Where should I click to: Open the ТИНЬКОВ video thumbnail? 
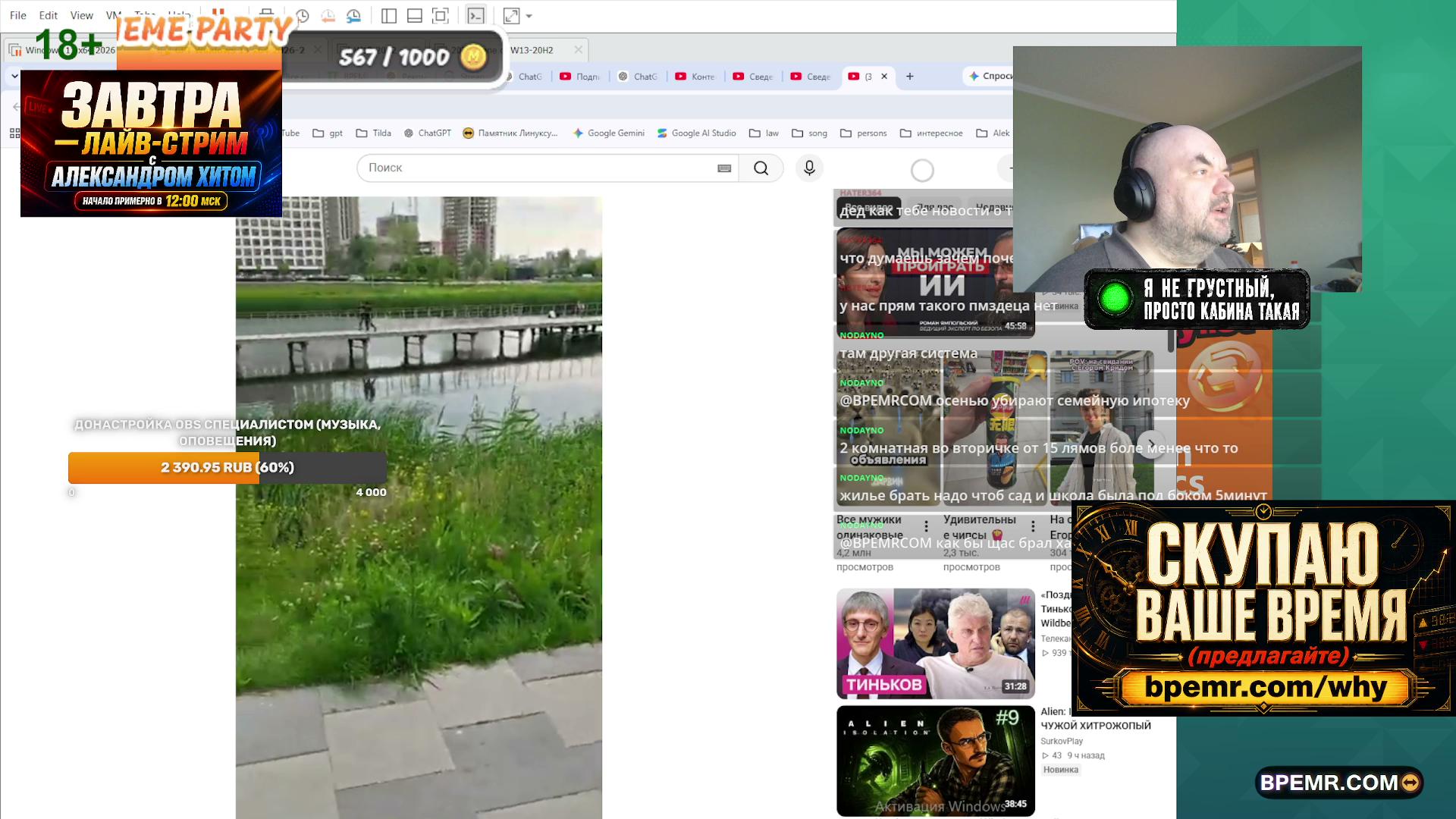(936, 644)
